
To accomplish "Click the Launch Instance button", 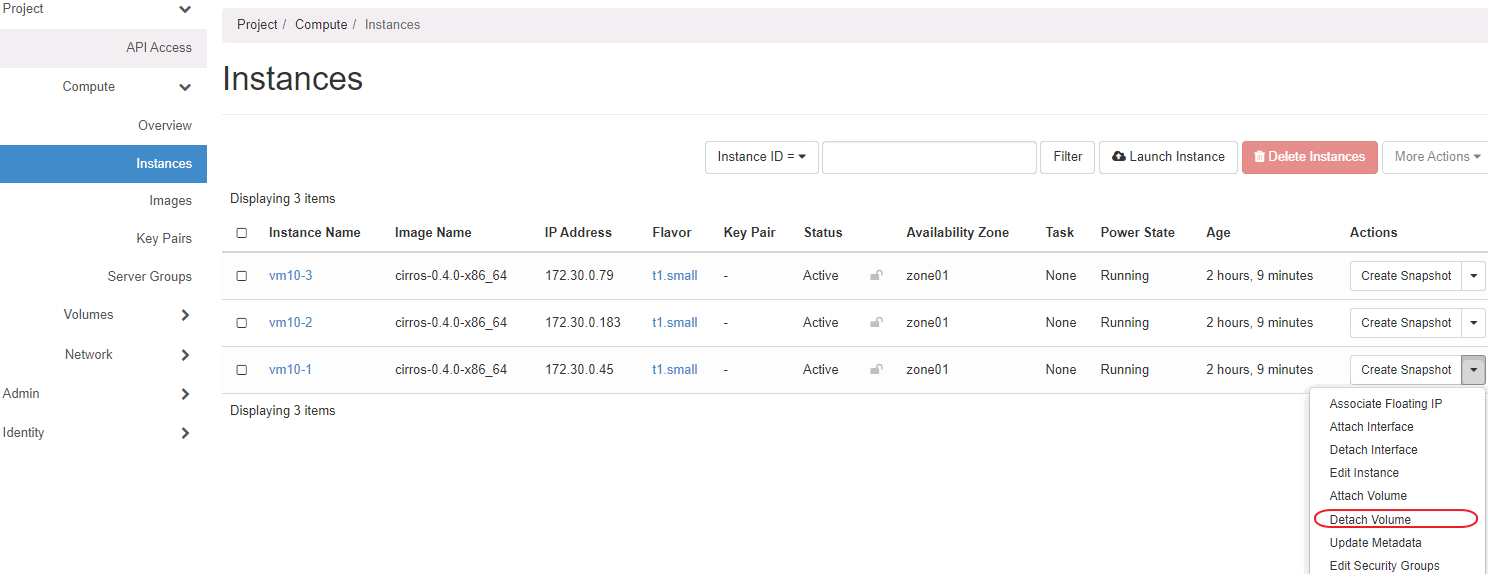I will tap(1168, 157).
